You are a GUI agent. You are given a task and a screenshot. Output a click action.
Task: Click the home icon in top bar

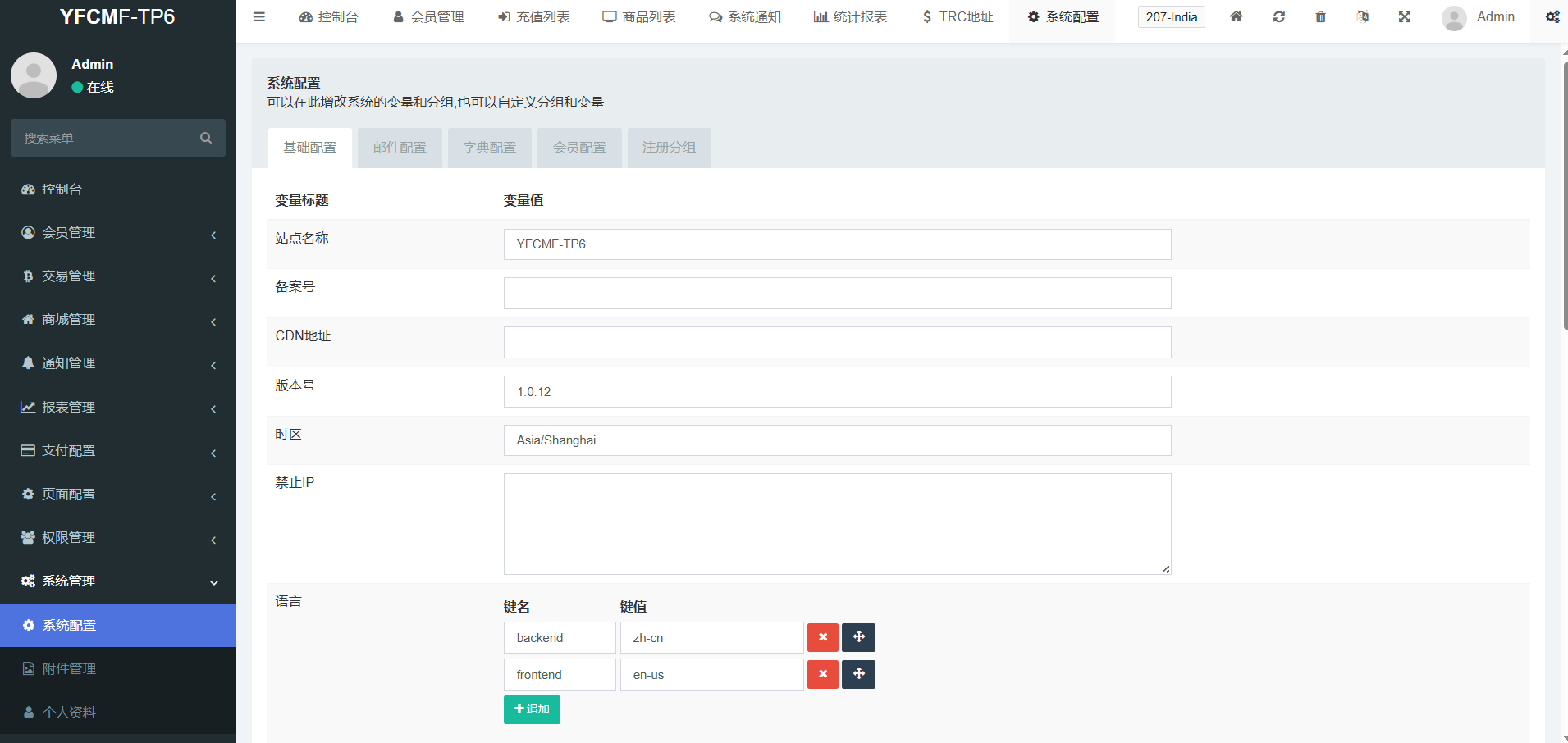(1236, 16)
